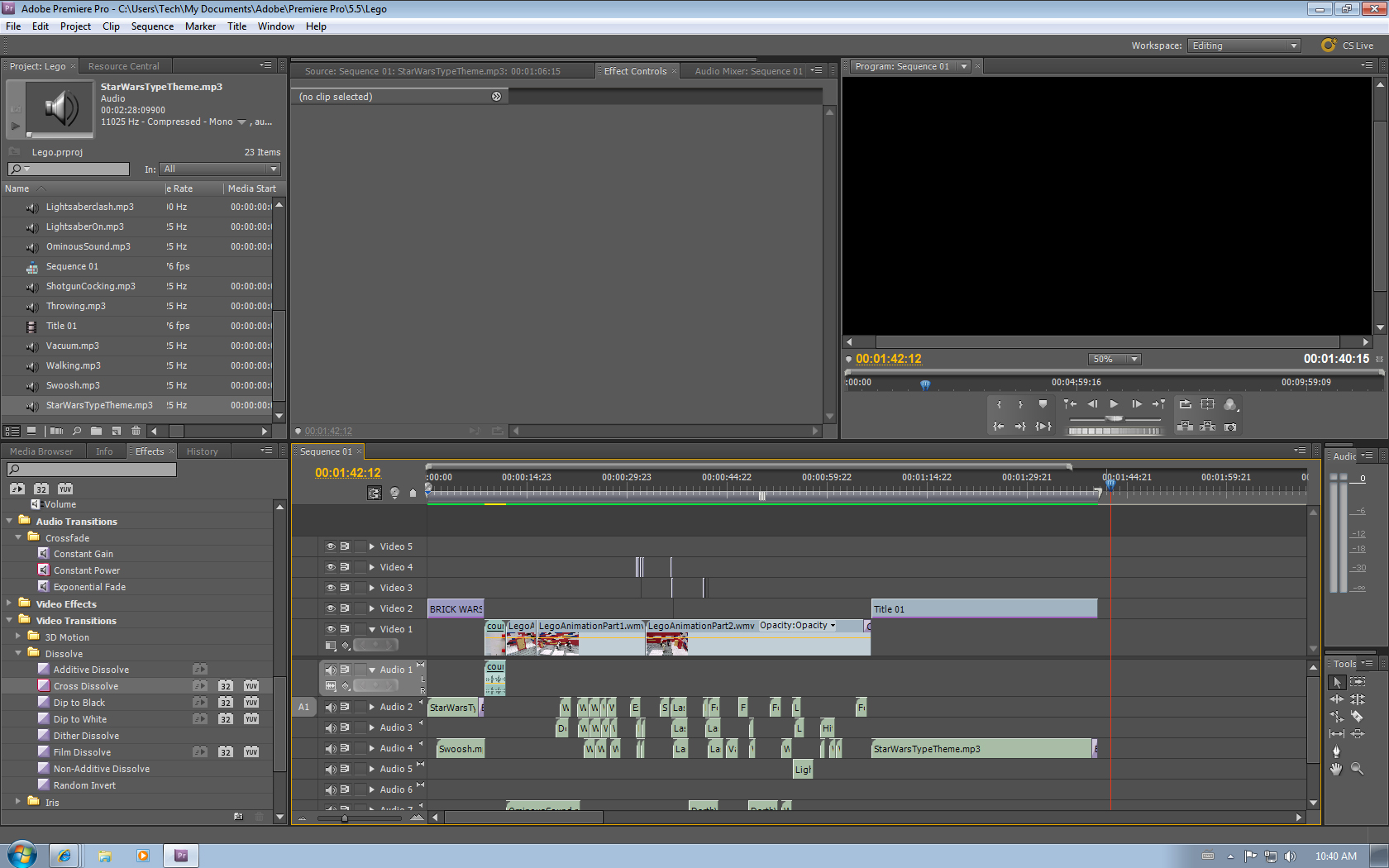Step back one frame in Program monitor

(1092, 404)
